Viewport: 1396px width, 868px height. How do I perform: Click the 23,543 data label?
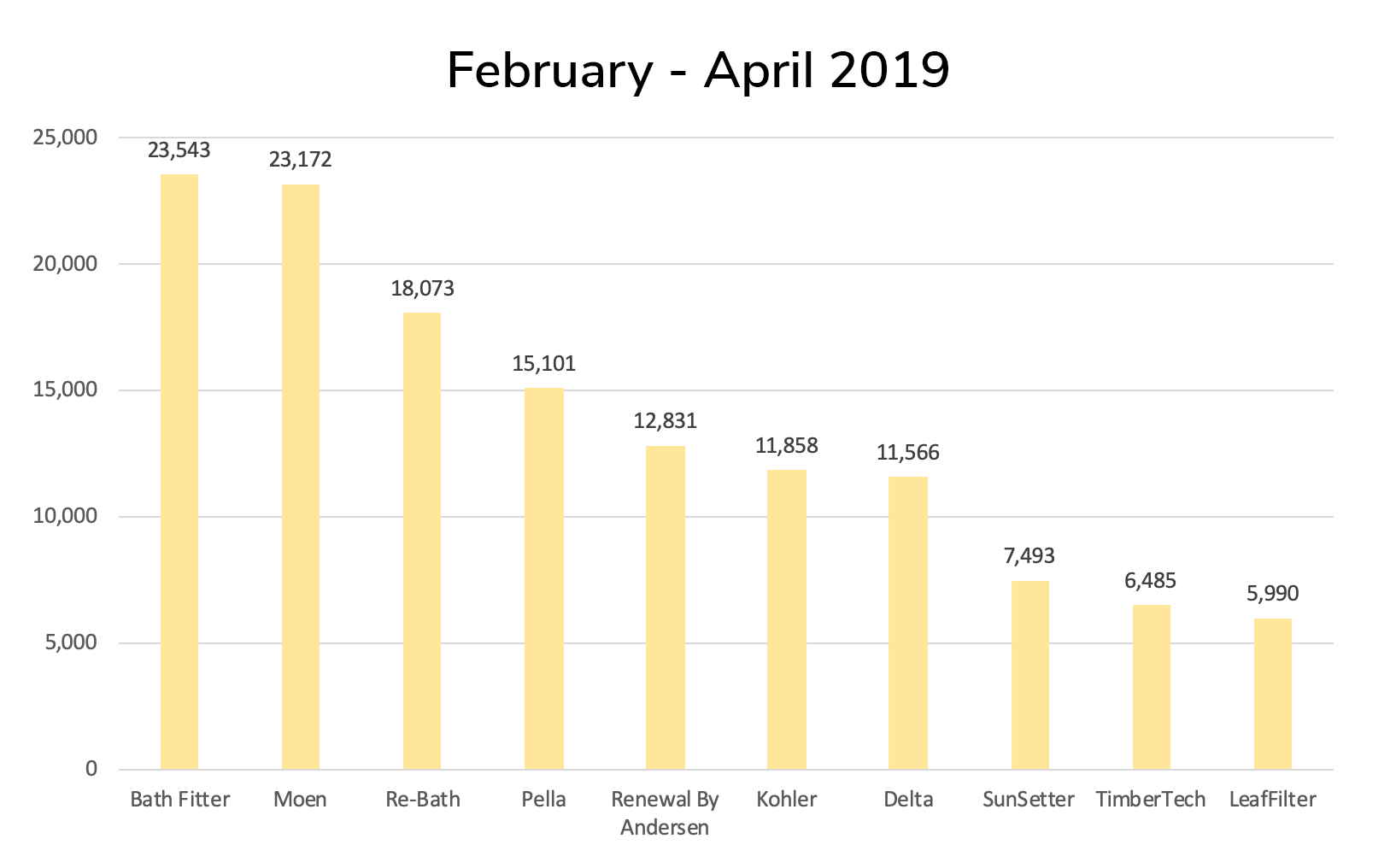(179, 150)
